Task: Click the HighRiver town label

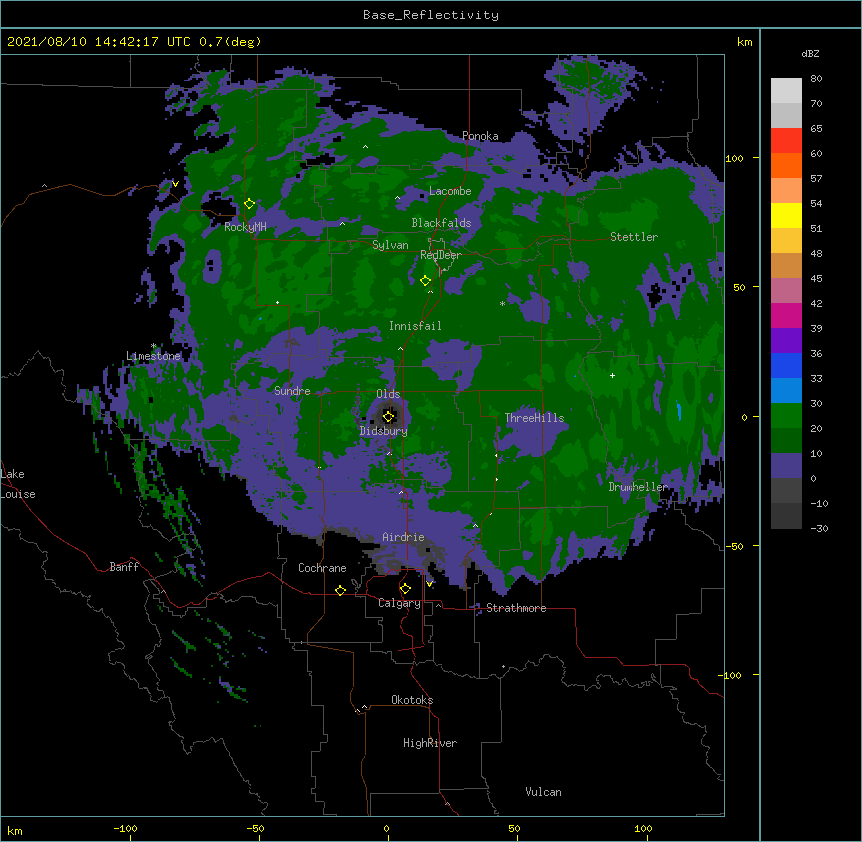Action: click(x=430, y=743)
